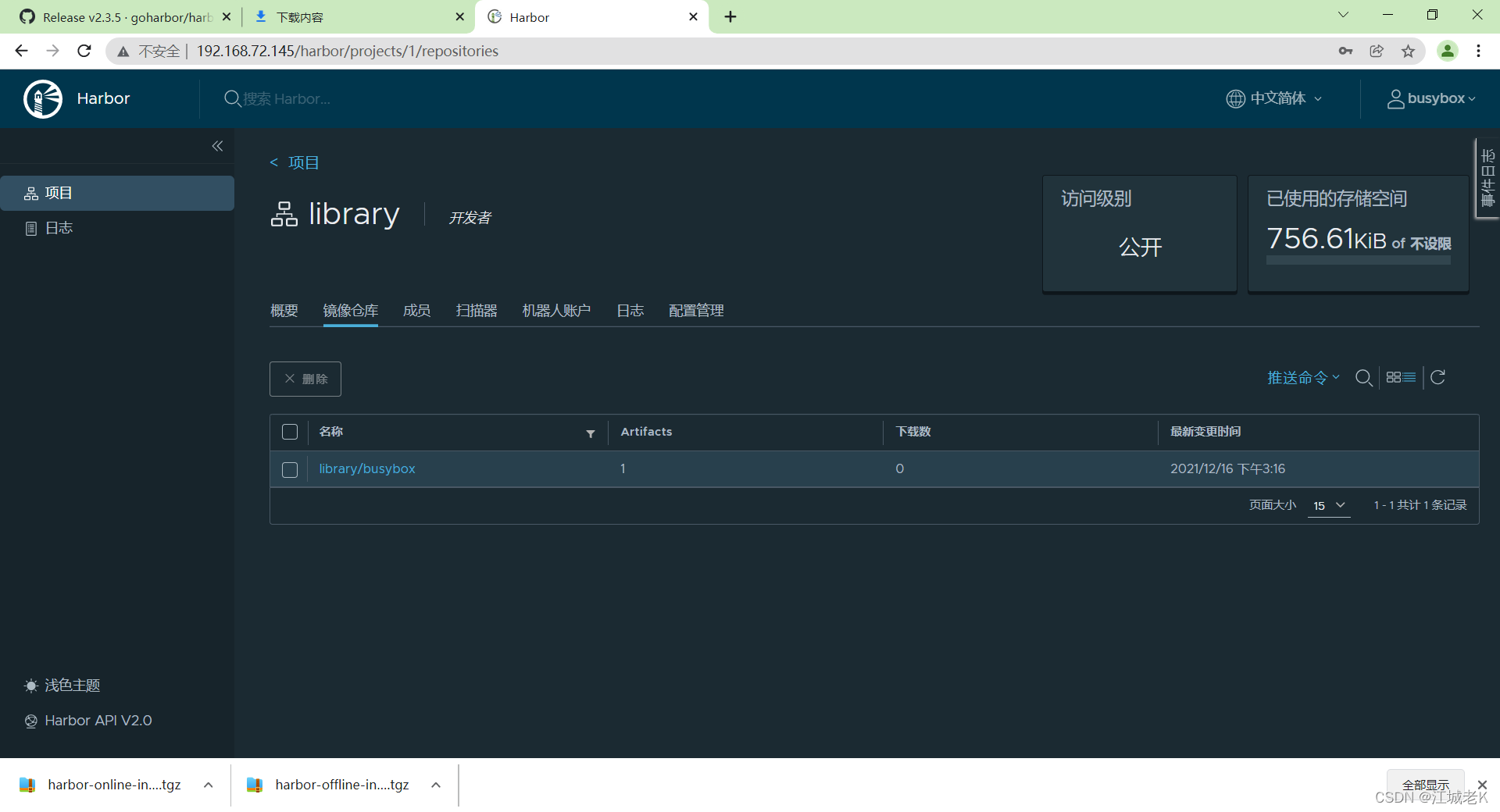Open the event log side panel tab
1500x812 pixels.
(x=1487, y=178)
